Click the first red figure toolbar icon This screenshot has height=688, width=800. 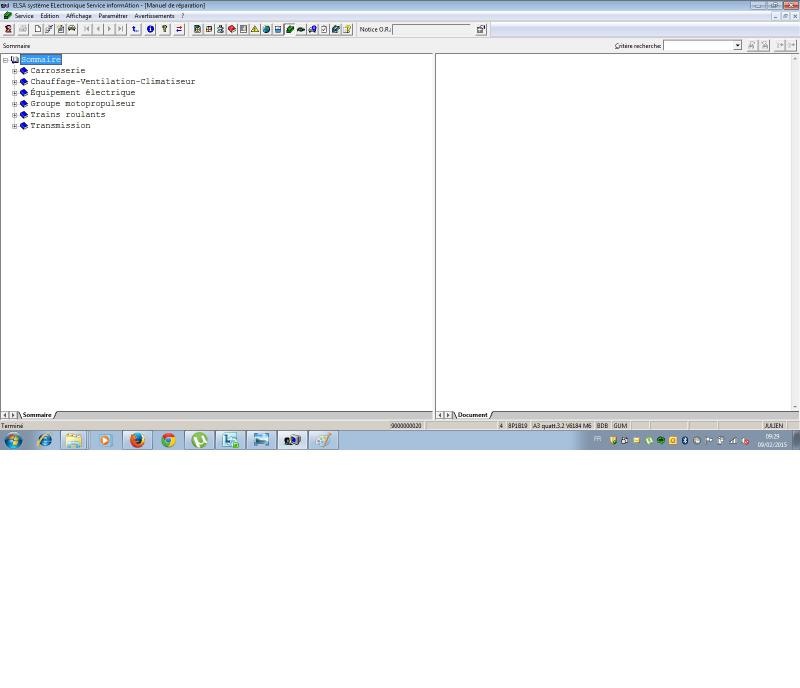pos(8,29)
